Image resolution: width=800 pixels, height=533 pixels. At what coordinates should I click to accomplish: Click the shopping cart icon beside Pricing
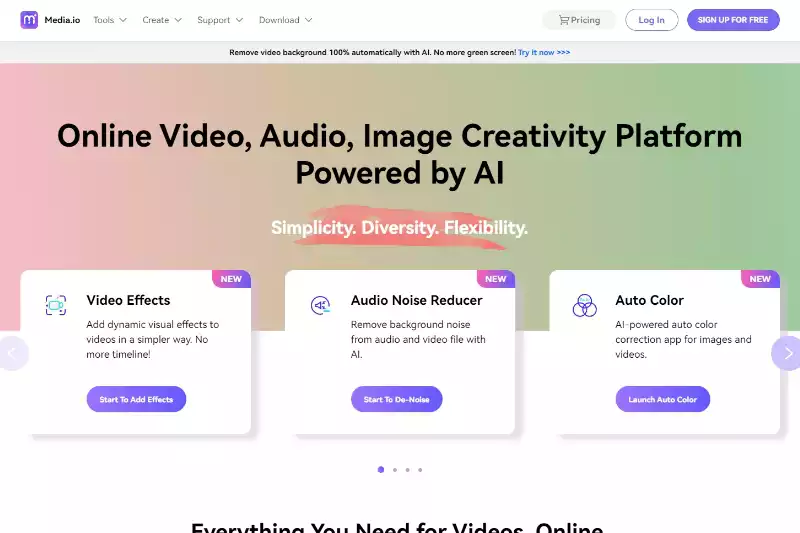[x=564, y=20]
